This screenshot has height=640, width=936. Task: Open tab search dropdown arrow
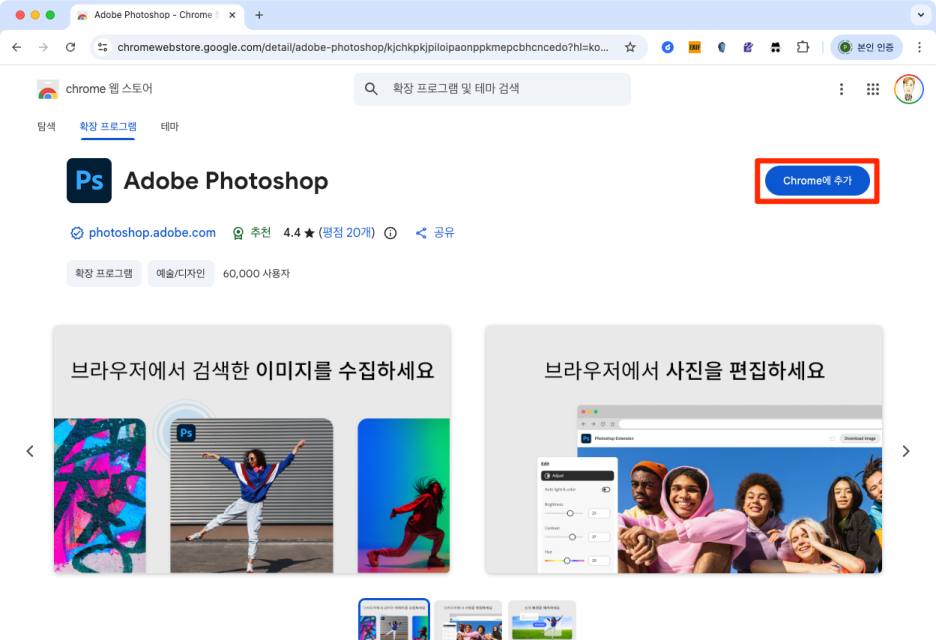[920, 15]
